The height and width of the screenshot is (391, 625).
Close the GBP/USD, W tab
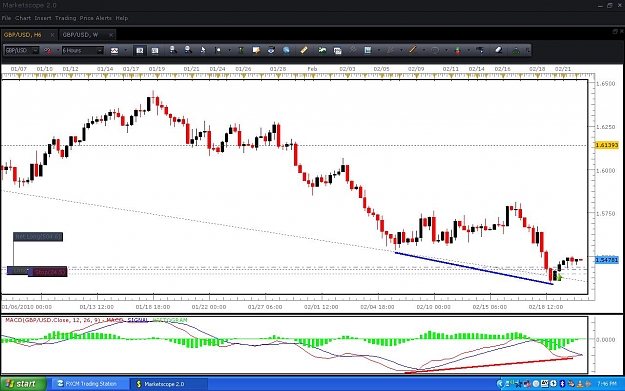coord(111,35)
